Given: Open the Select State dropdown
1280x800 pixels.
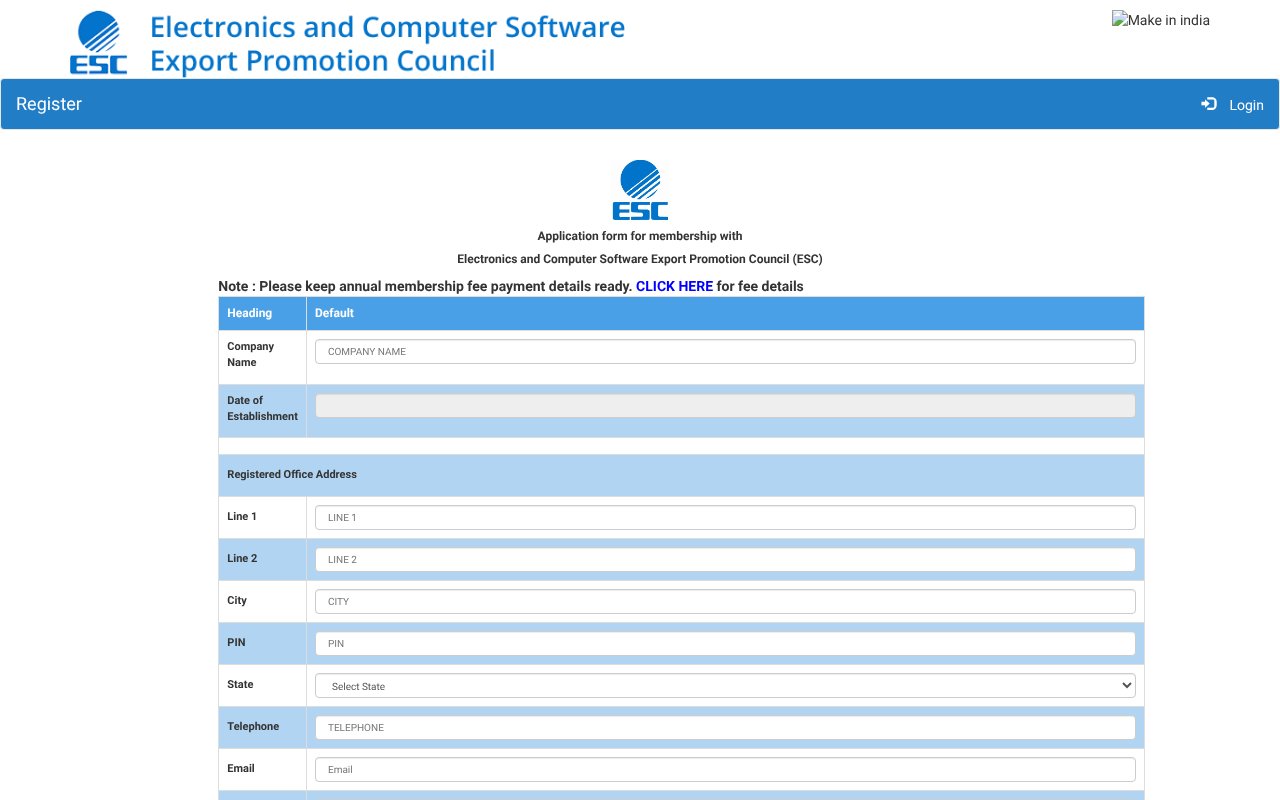Looking at the screenshot, I should point(725,685).
